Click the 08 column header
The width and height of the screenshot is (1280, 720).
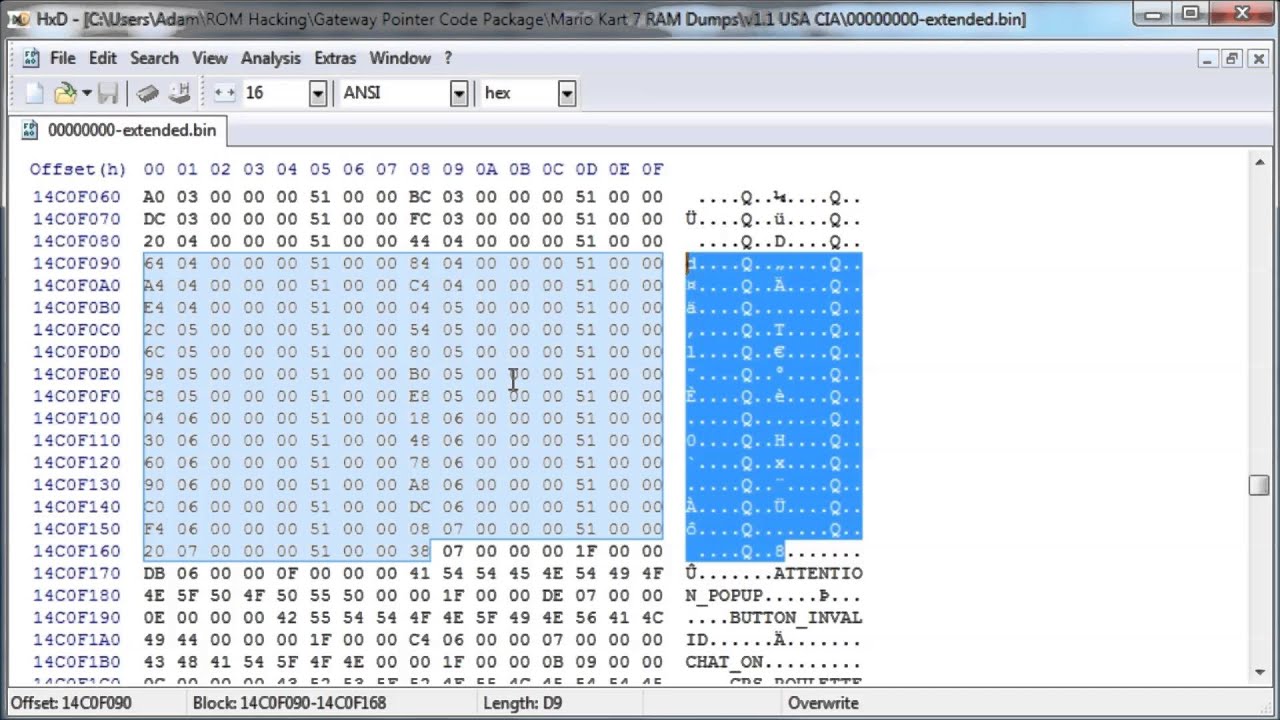[420, 169]
